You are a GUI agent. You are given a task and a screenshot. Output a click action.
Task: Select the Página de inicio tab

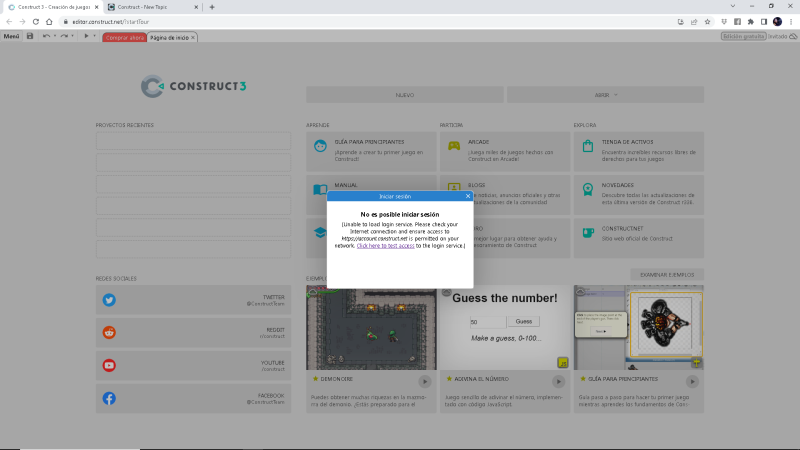169,37
